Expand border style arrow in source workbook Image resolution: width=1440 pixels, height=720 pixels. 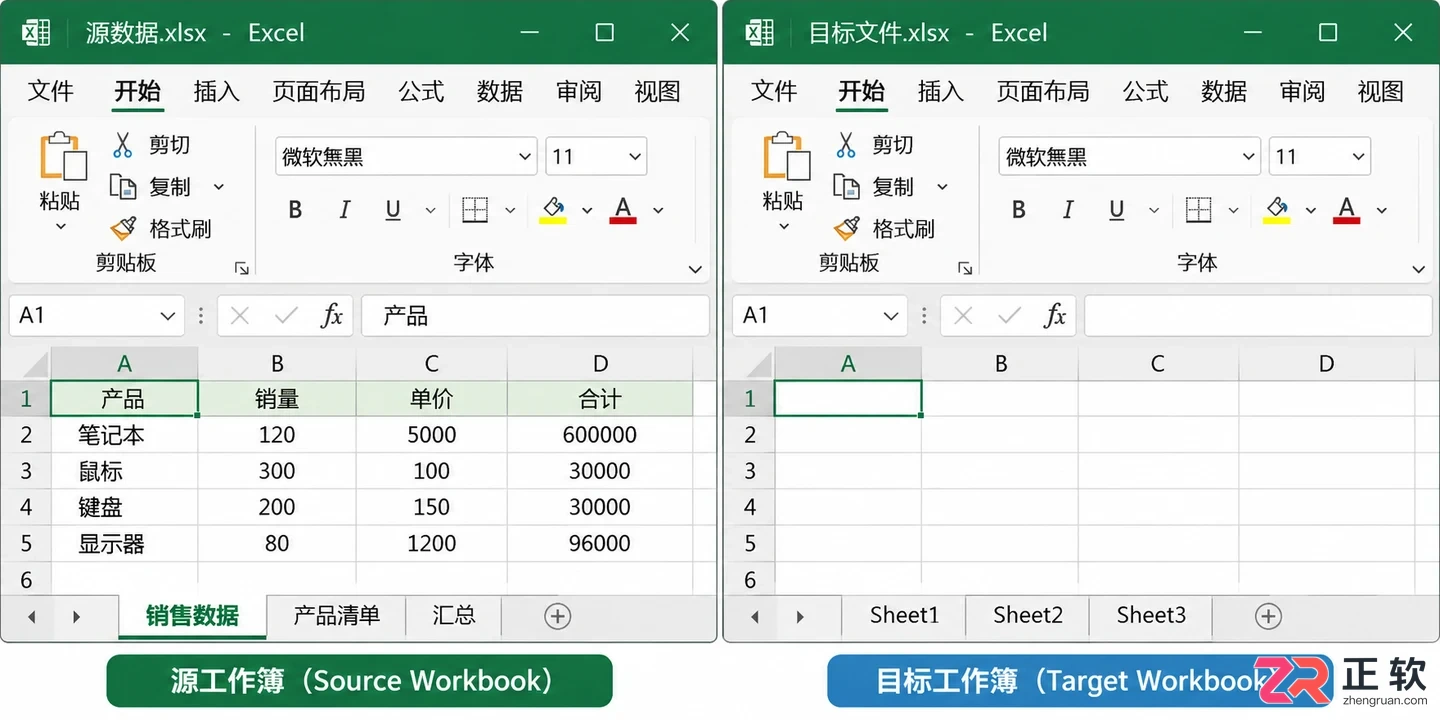click(510, 210)
